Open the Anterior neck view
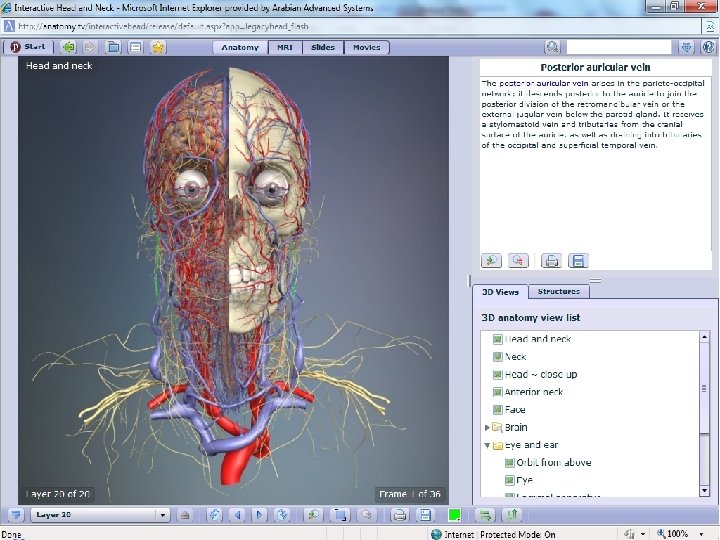This screenshot has width=720, height=540. click(528, 392)
